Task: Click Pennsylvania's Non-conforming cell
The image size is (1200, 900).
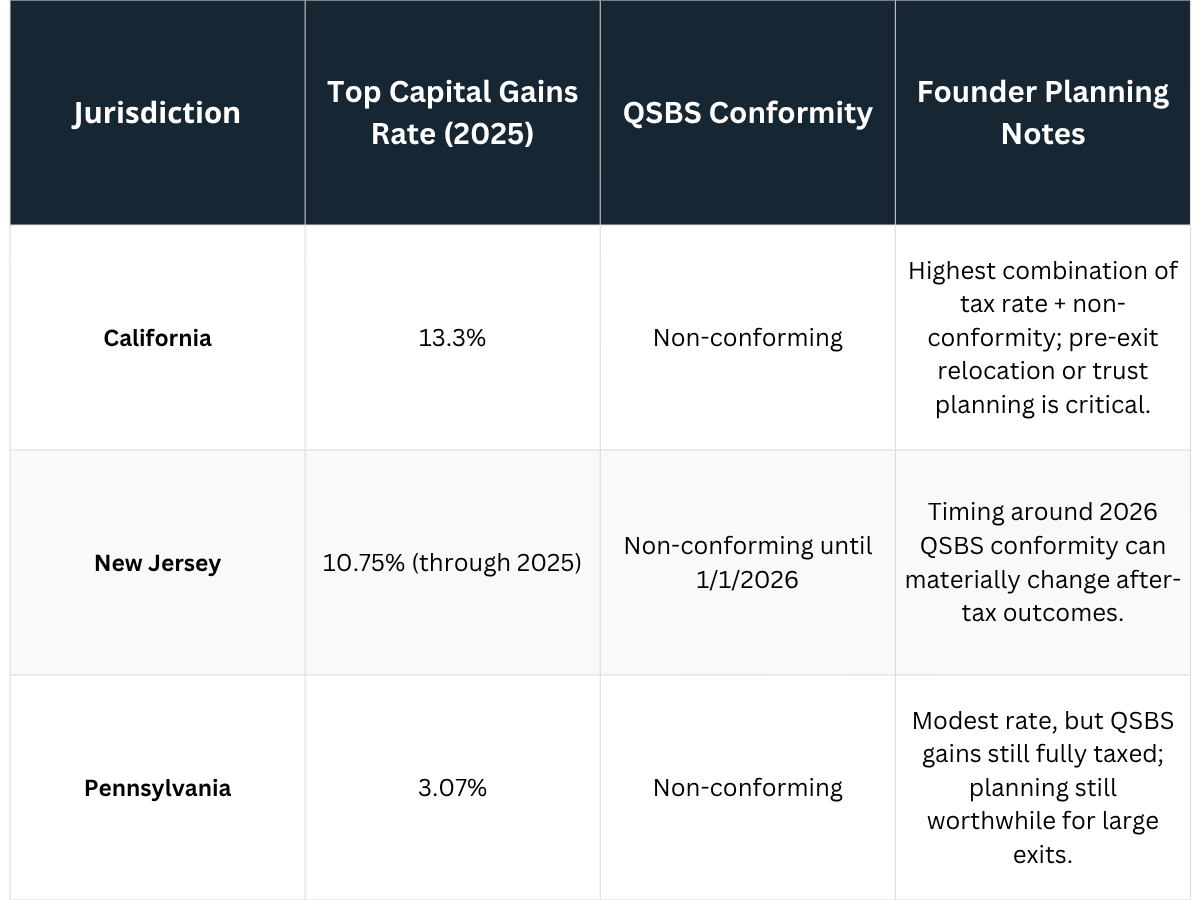Action: point(747,788)
